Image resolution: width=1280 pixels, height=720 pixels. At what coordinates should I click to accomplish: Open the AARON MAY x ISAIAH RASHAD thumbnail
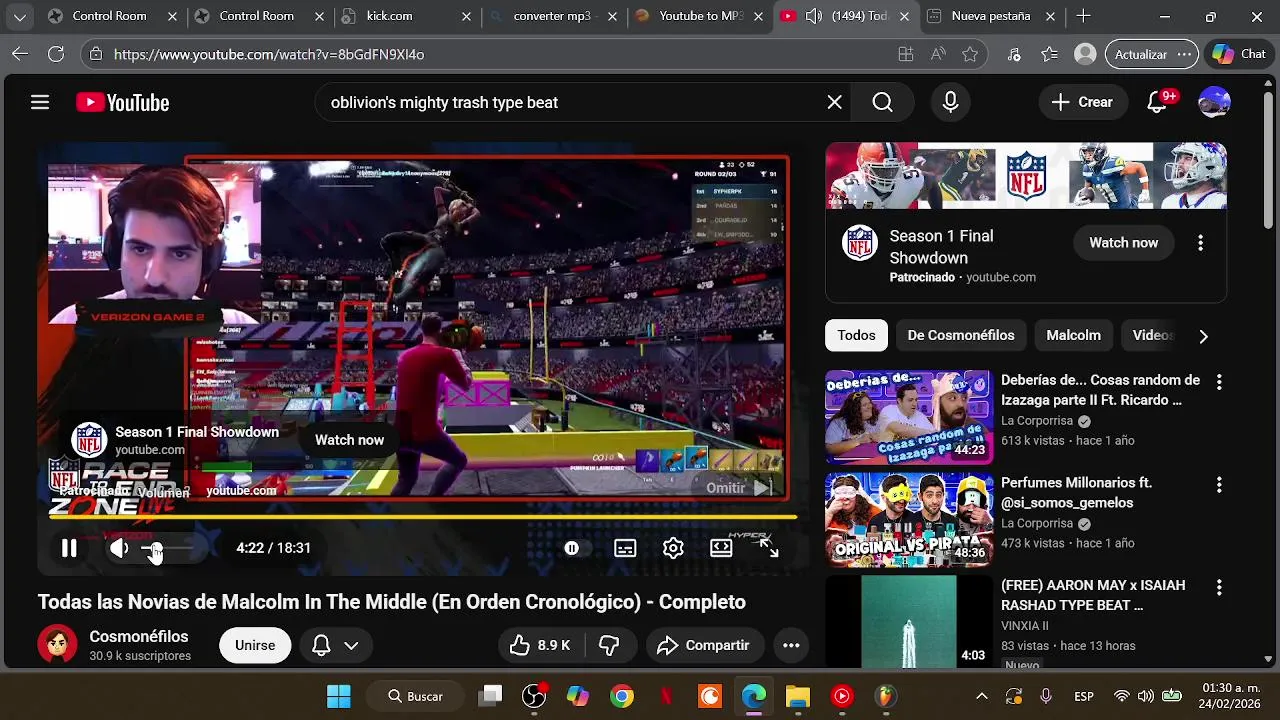pyautogui.click(x=908, y=622)
